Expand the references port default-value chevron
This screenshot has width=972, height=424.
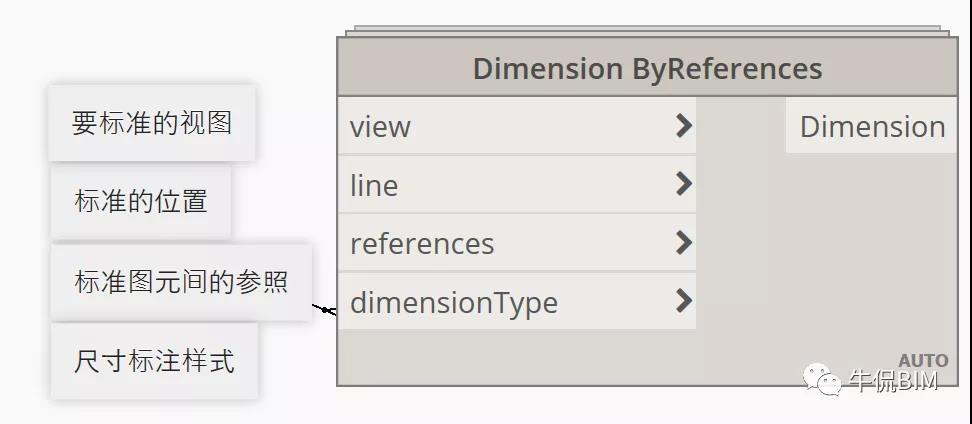click(684, 243)
